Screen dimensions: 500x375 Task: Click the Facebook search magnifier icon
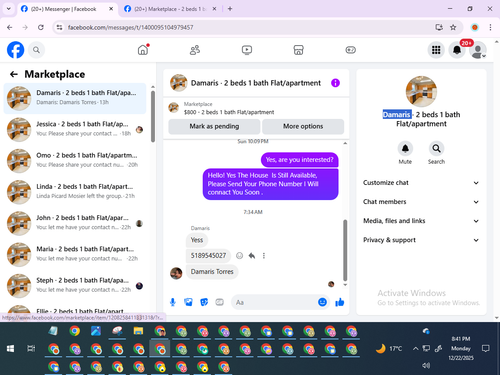36,50
